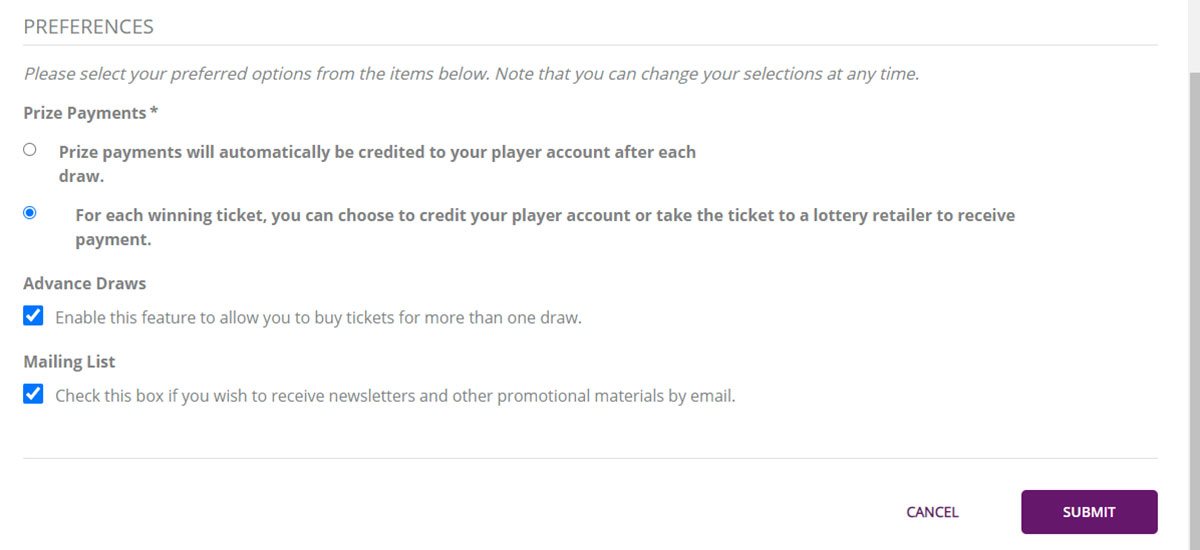Select the per-ticket payment choice radio button

pyautogui.click(x=30, y=212)
